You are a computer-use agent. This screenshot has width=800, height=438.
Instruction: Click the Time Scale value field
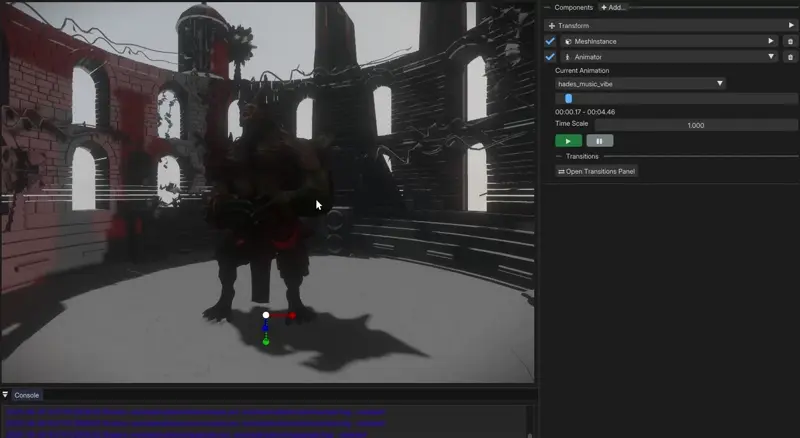click(695, 125)
